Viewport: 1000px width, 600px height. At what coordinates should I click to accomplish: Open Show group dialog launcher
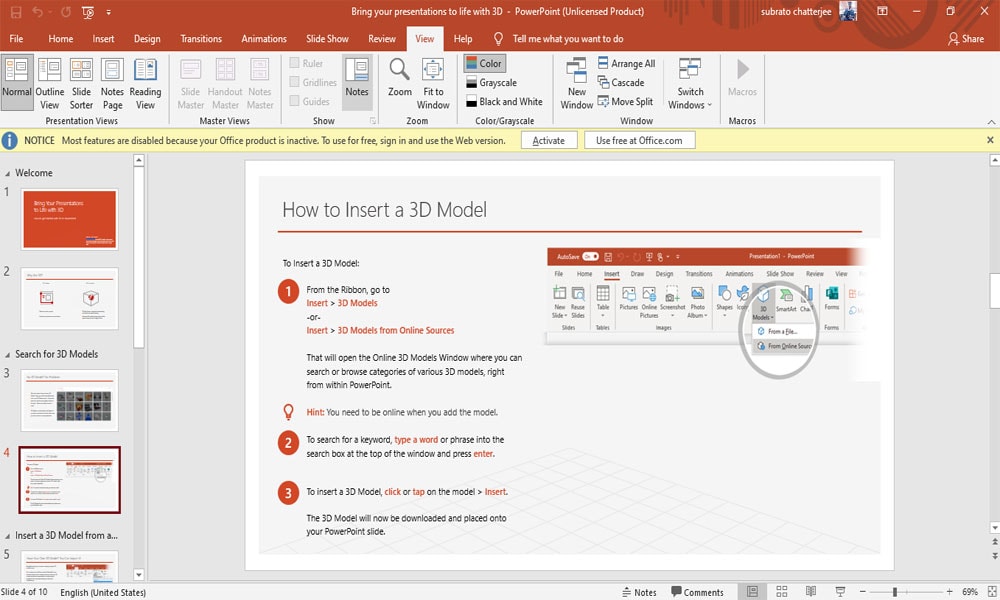click(373, 121)
